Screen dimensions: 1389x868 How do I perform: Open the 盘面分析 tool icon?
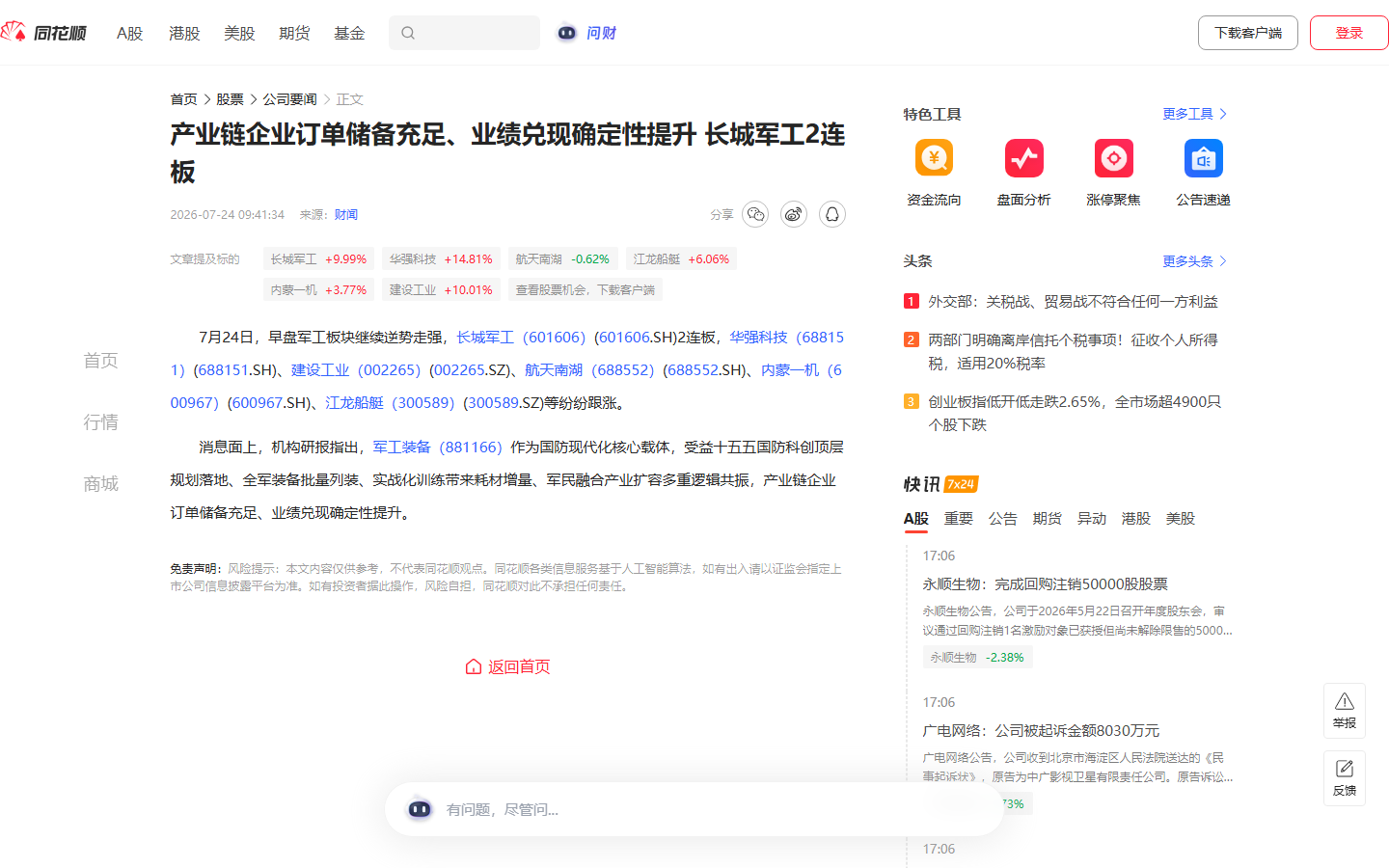[x=1024, y=158]
